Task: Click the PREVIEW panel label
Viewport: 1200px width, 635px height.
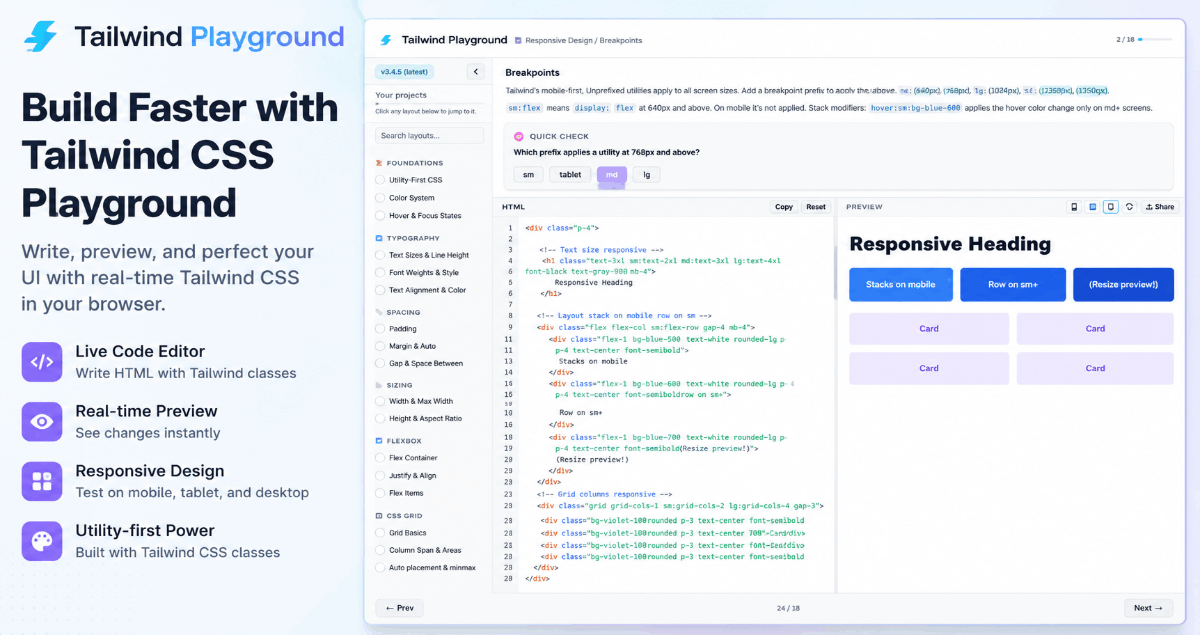Action: pyautogui.click(x=864, y=207)
